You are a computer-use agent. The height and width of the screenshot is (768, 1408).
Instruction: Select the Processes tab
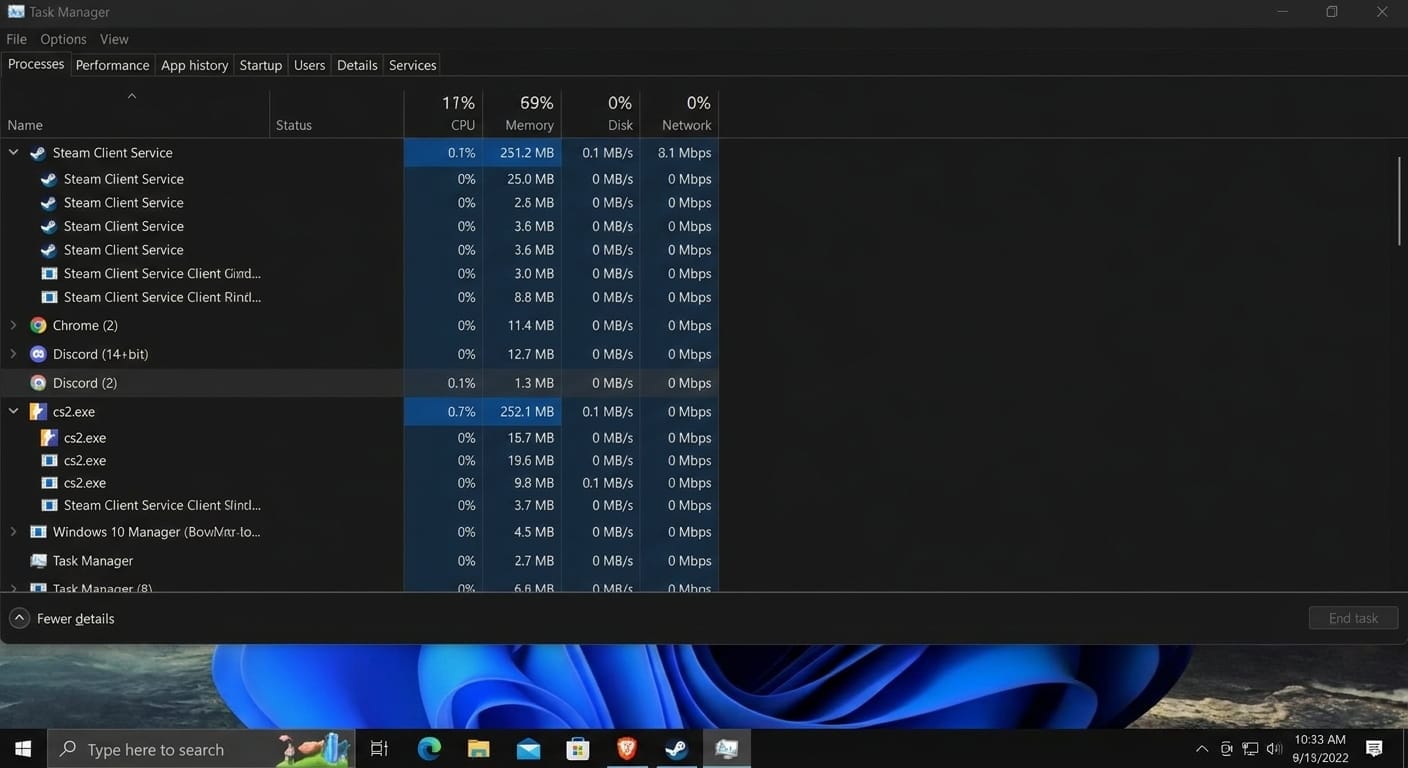36,64
